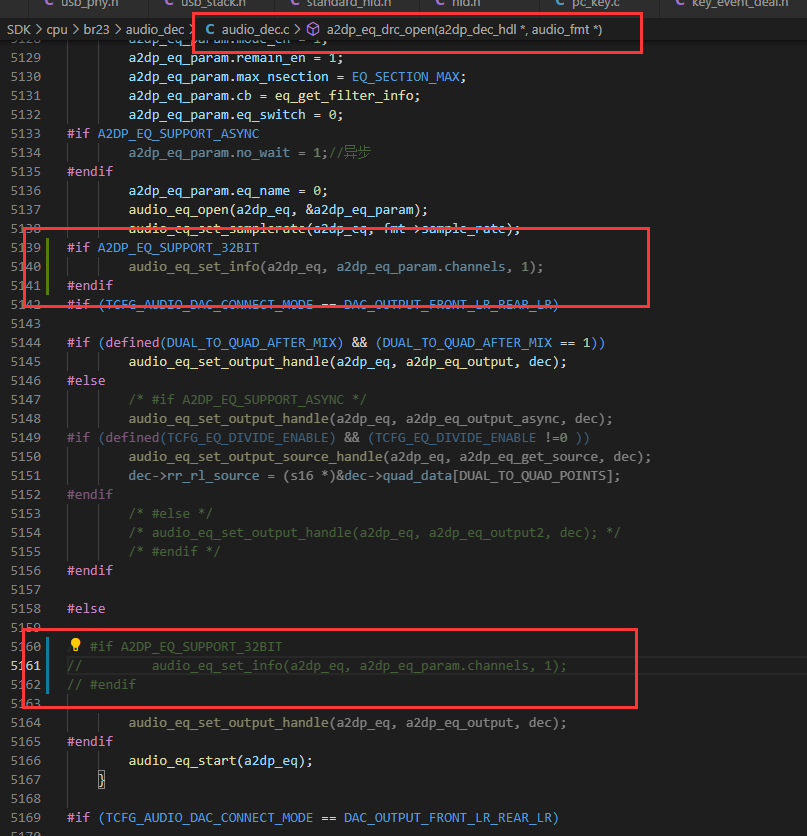Click a2dp_eq_get_source argument on line 5150

tap(529, 456)
